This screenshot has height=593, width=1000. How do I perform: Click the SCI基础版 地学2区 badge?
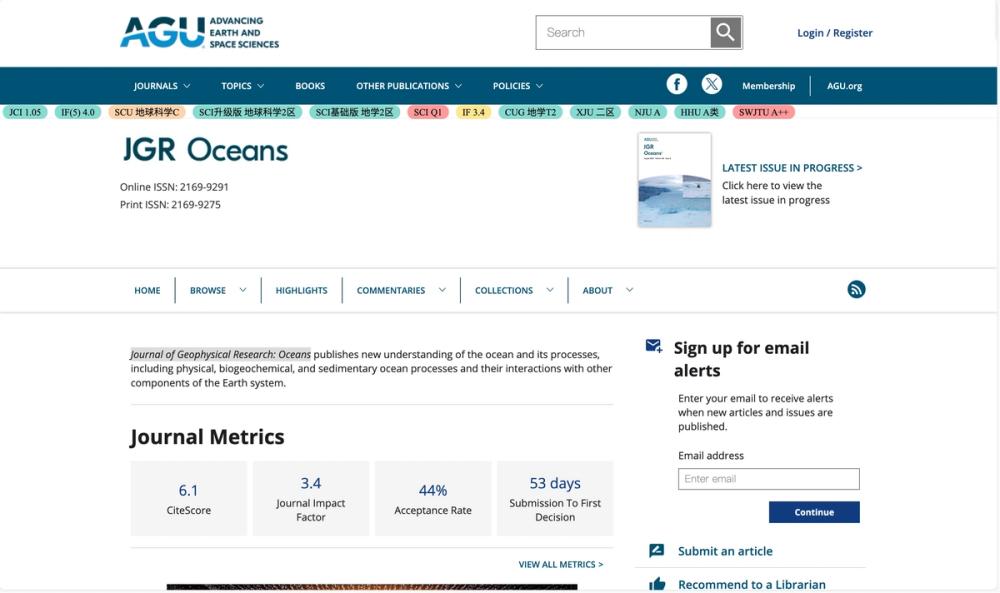[355, 112]
